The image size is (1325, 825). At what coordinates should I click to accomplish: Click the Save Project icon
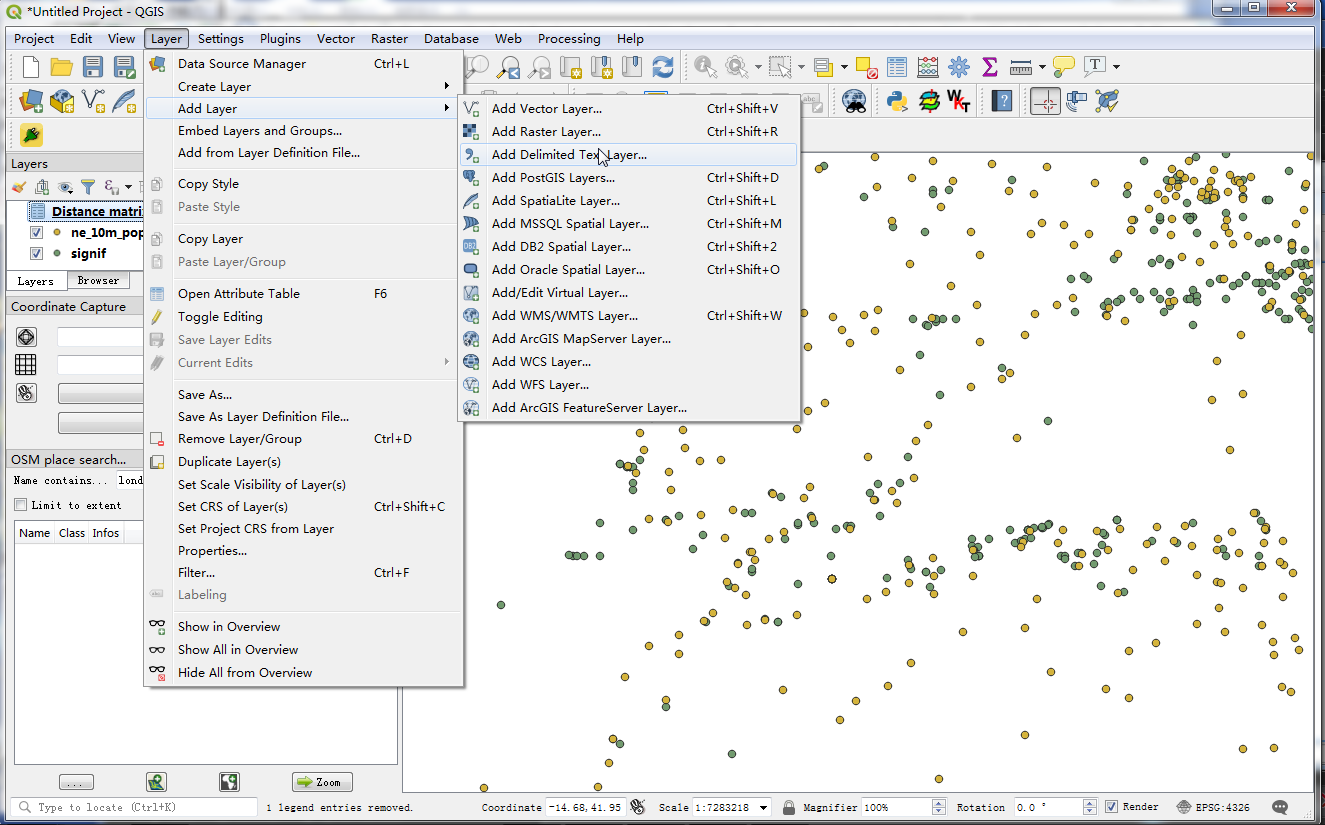click(93, 67)
